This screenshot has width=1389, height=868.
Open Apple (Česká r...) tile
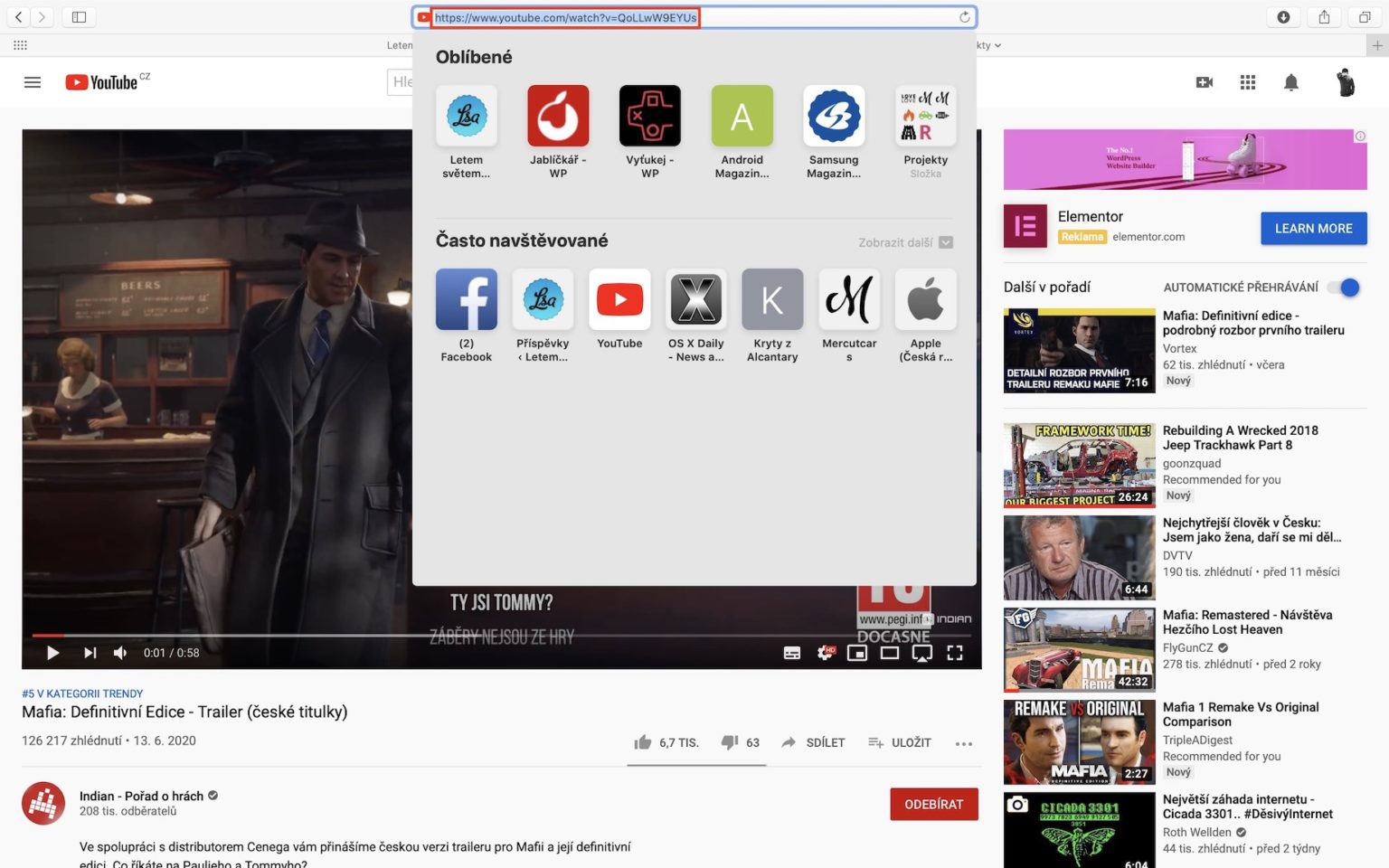click(x=925, y=299)
